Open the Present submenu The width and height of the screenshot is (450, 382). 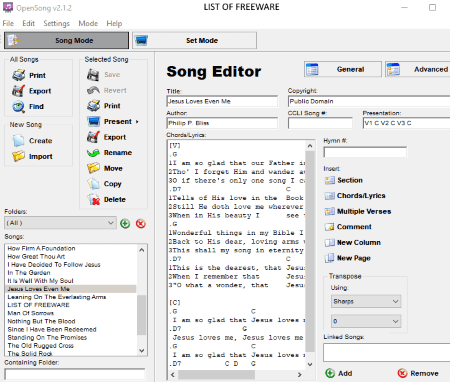[113, 121]
